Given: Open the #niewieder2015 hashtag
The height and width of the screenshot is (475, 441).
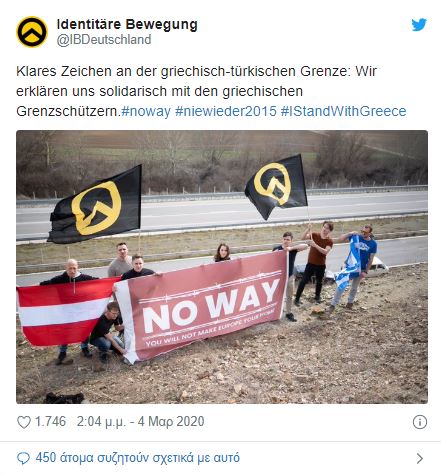Looking at the screenshot, I should coord(226,111).
